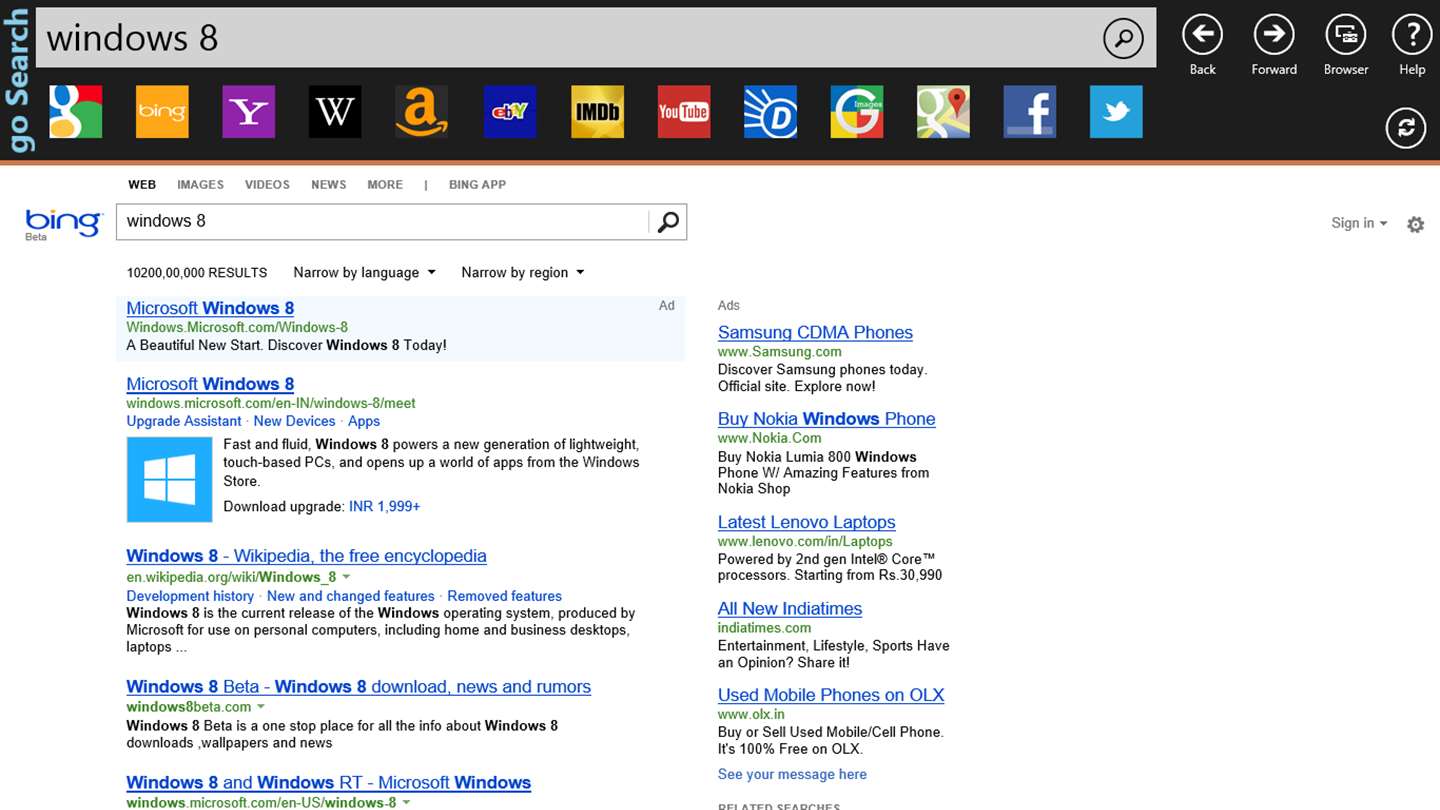
Task: Expand arrow beside en.wikipedia.org/wiki/Windows_8
Action: tap(346, 577)
